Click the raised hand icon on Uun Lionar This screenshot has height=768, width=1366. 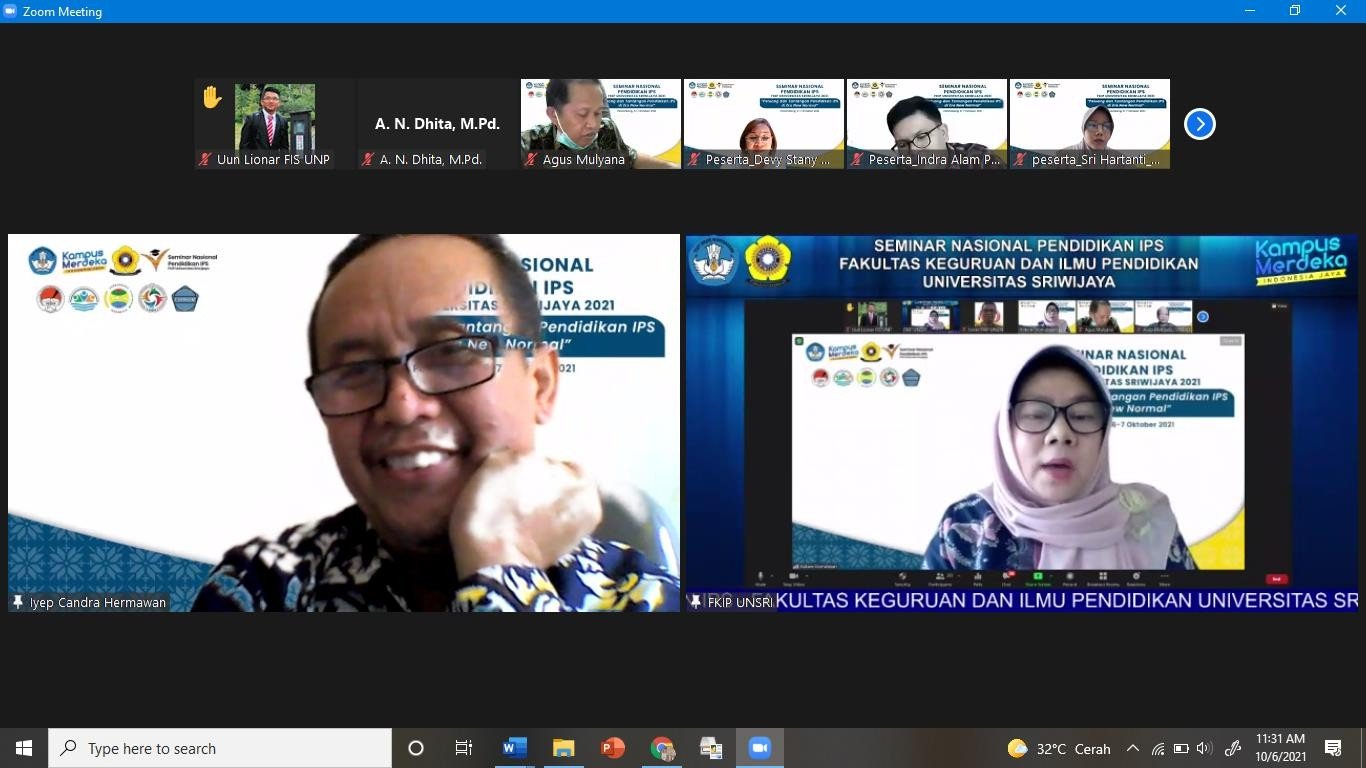(212, 97)
